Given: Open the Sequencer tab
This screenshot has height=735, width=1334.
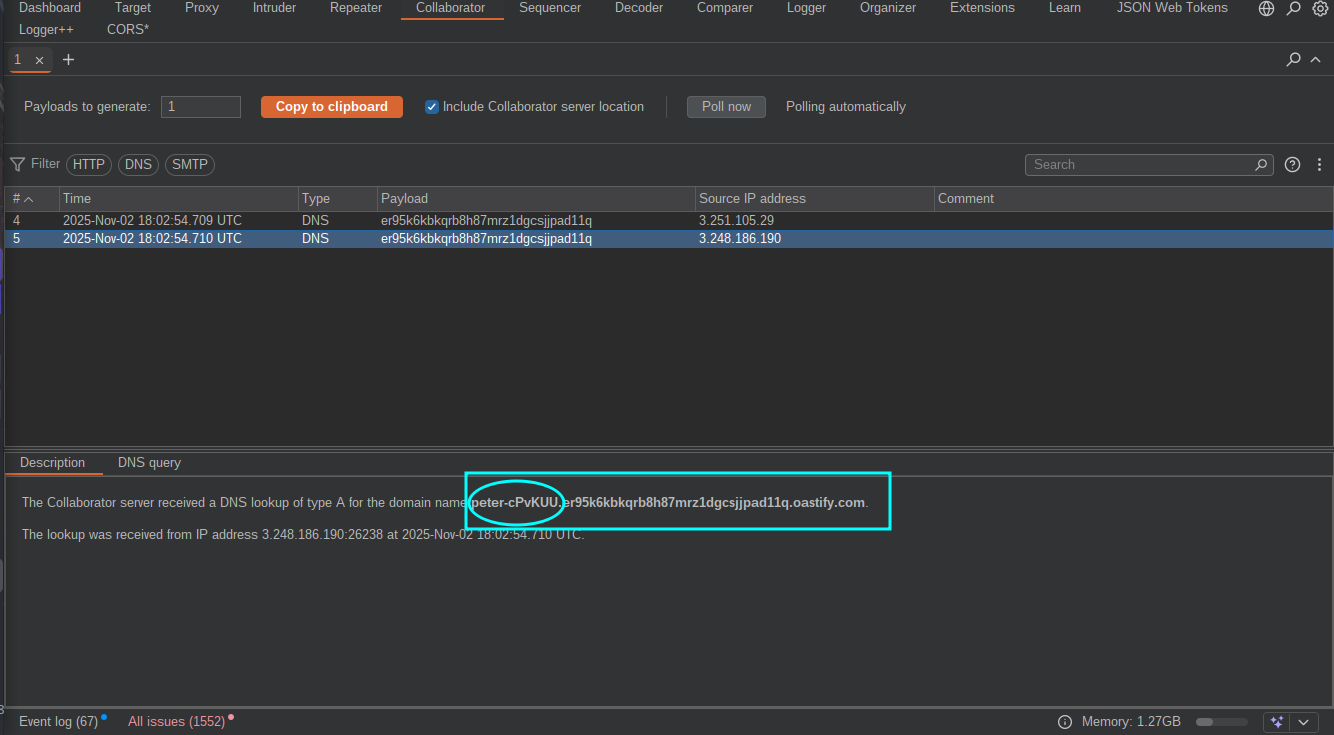Looking at the screenshot, I should coord(550,8).
